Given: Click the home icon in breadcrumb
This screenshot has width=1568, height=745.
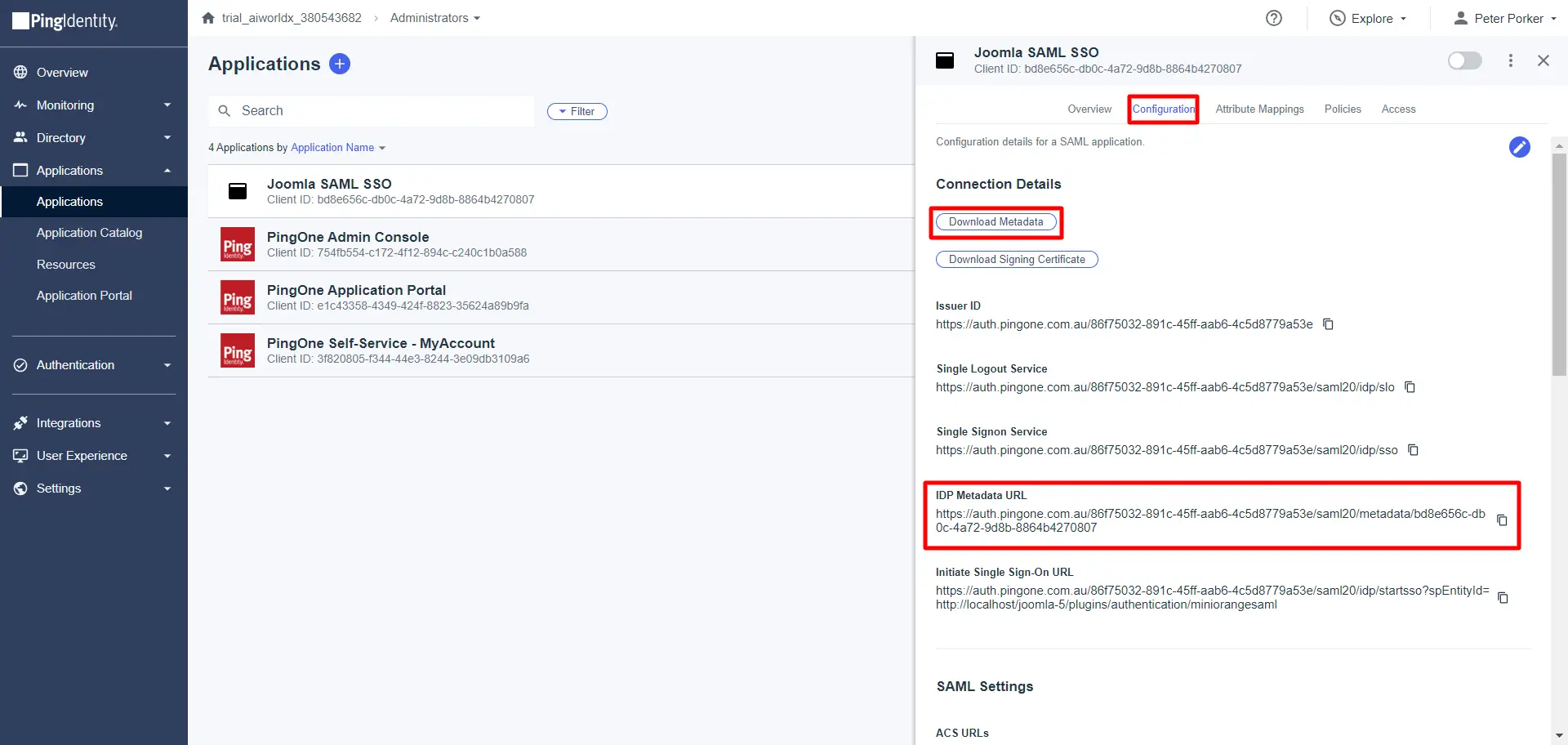Looking at the screenshot, I should coord(208,18).
